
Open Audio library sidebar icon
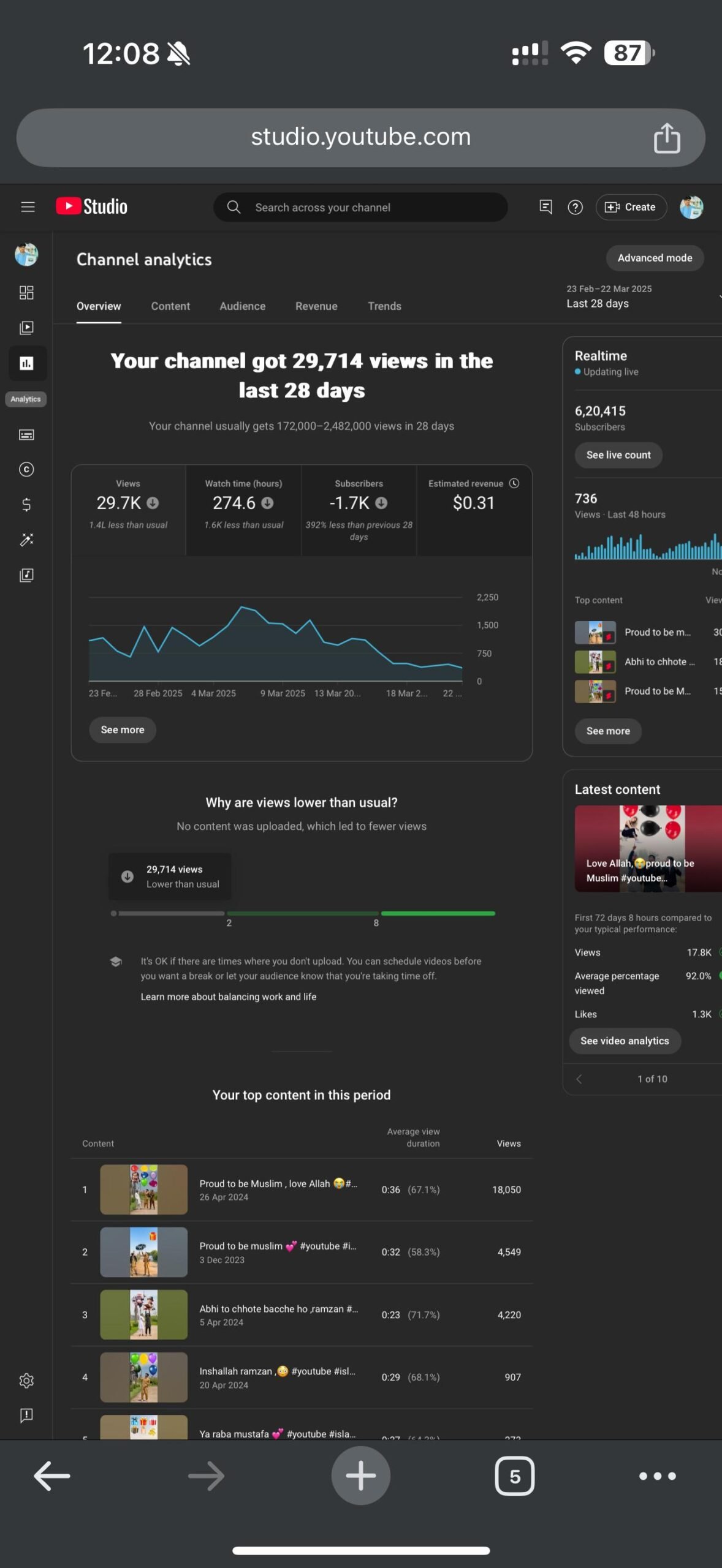(26, 575)
